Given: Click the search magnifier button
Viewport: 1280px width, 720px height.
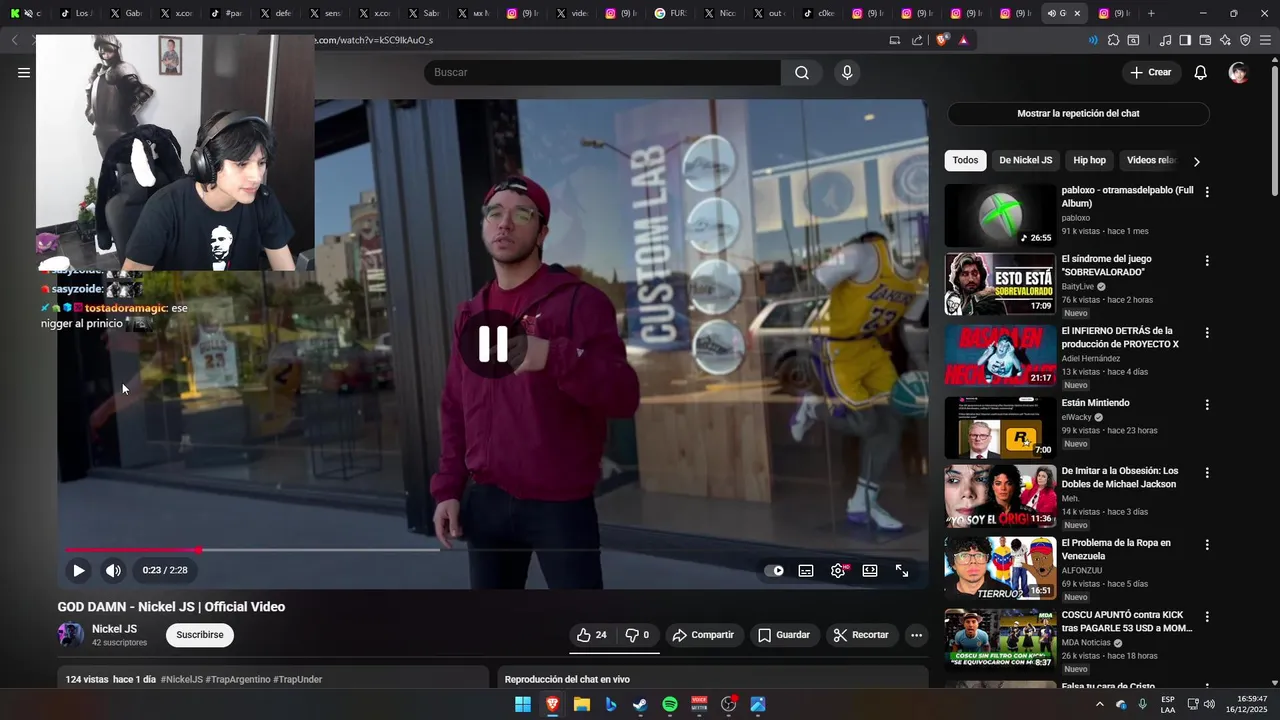Looking at the screenshot, I should (x=802, y=72).
